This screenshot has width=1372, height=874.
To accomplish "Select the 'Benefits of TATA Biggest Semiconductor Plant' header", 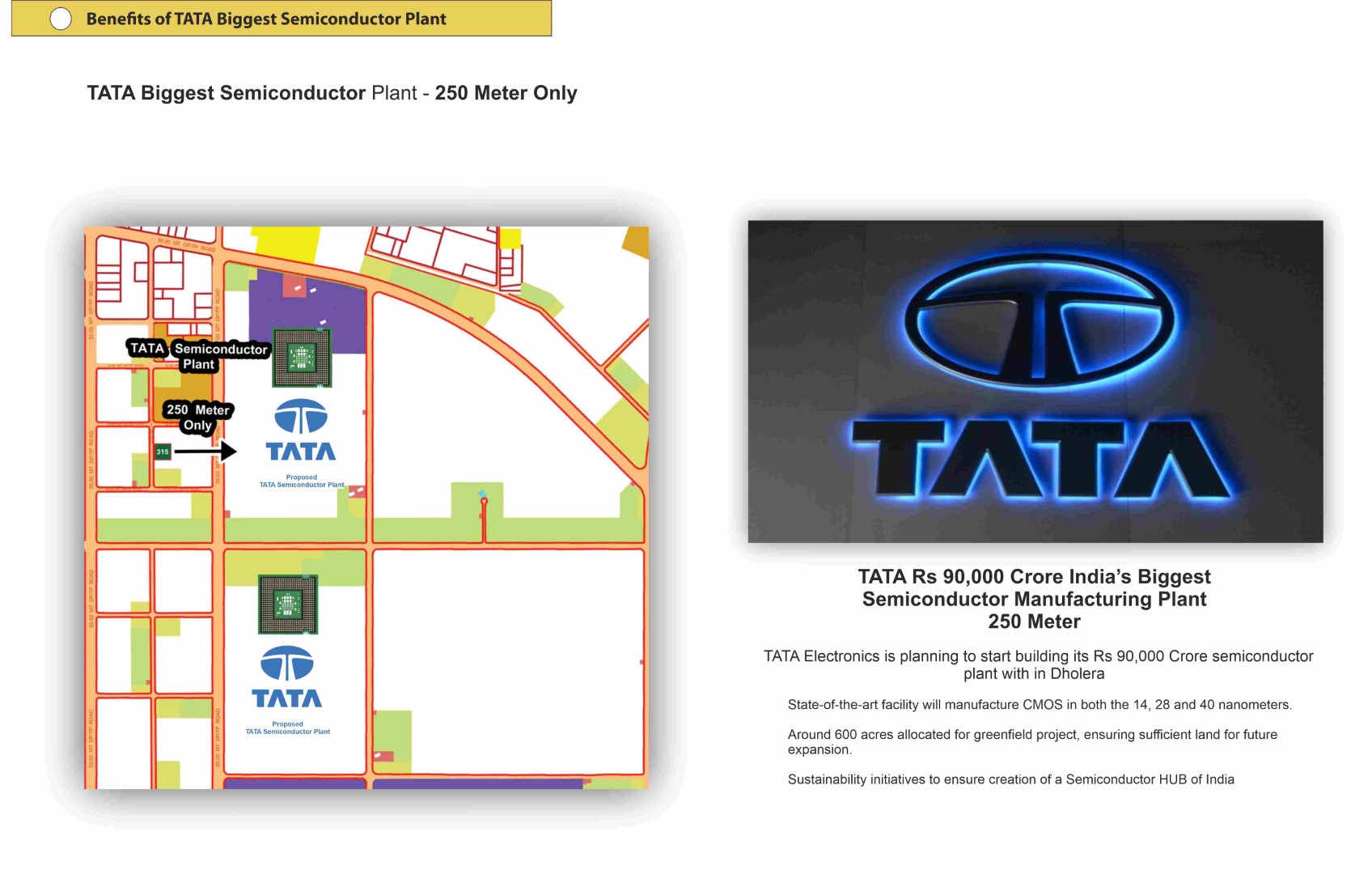I will tap(266, 19).
